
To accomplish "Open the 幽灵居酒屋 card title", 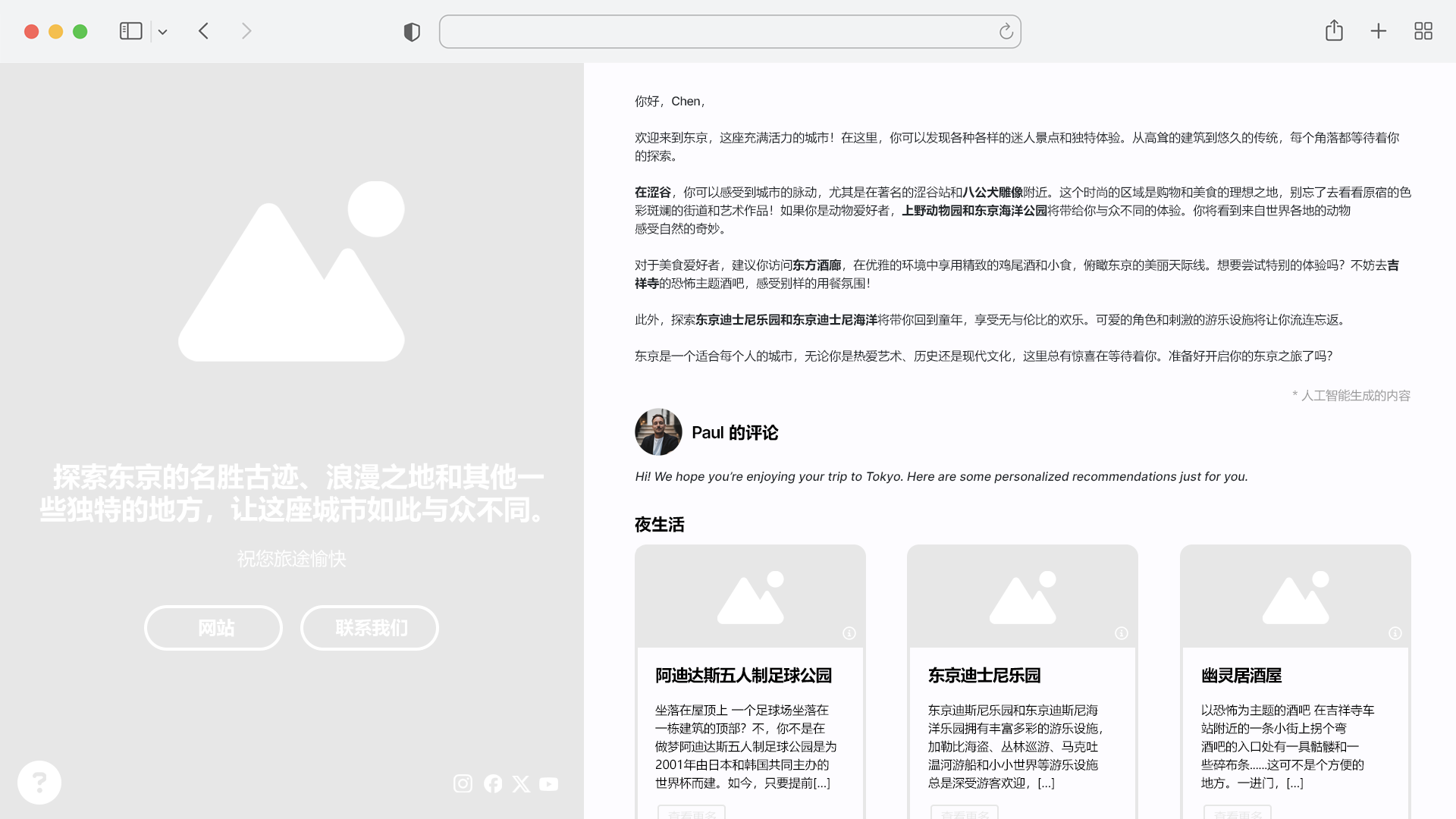I will tap(1241, 676).
